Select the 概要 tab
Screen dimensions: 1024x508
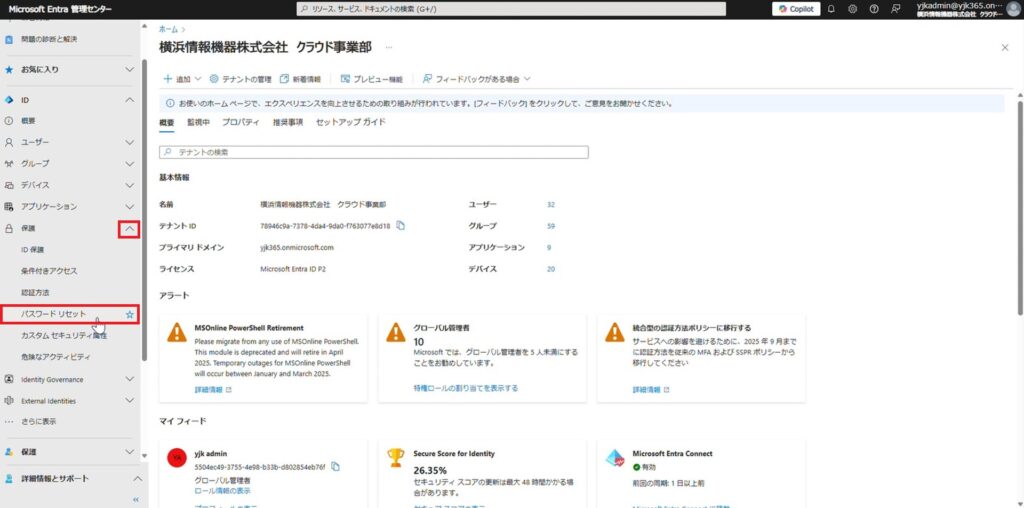point(167,123)
